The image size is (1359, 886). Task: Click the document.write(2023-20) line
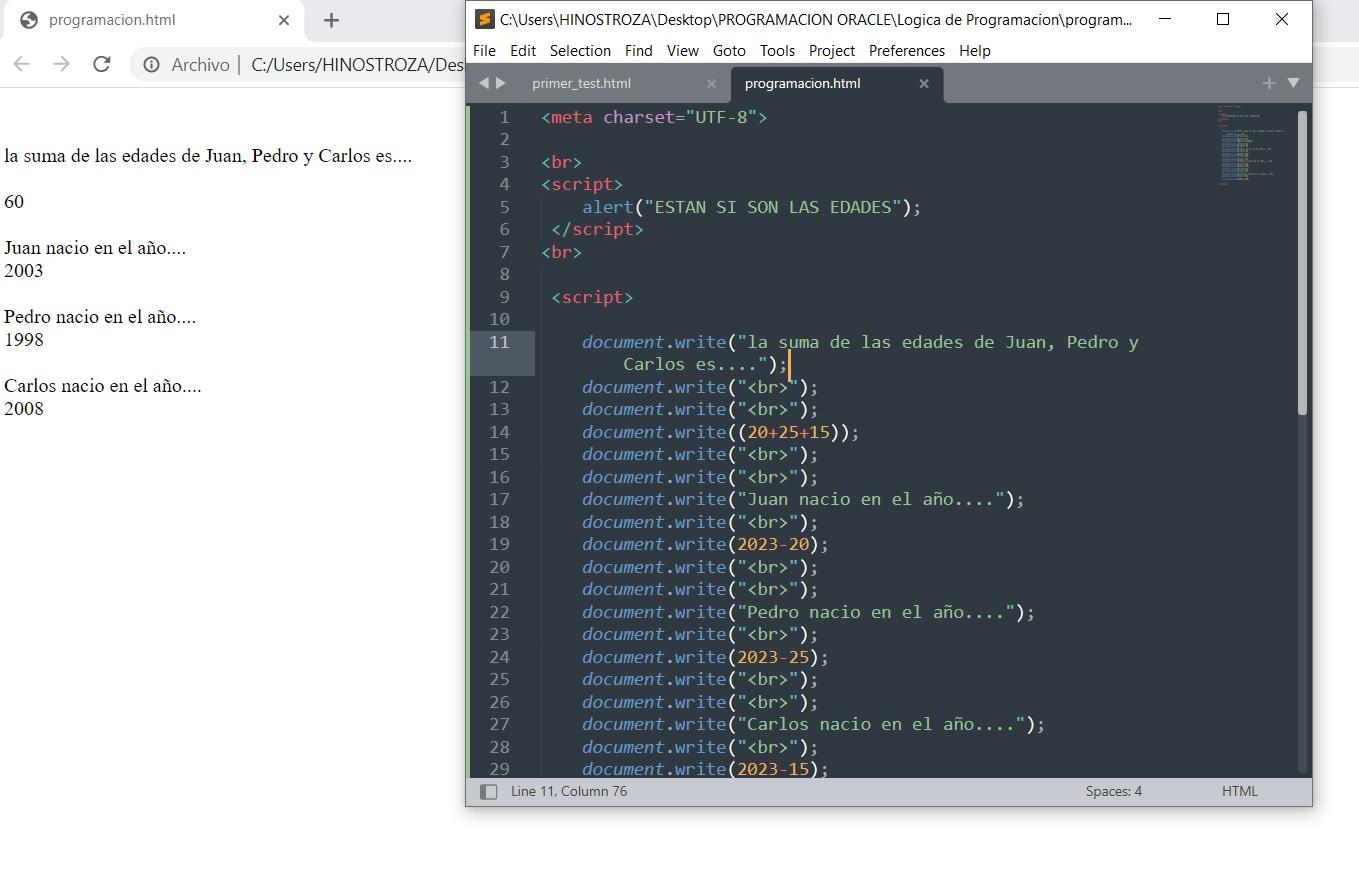pyautogui.click(x=705, y=544)
